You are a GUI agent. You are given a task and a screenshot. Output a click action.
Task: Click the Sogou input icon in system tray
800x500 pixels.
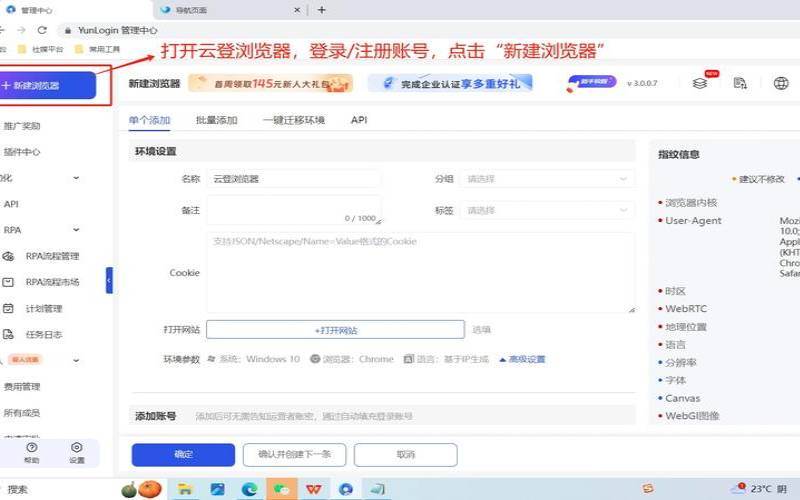648,489
